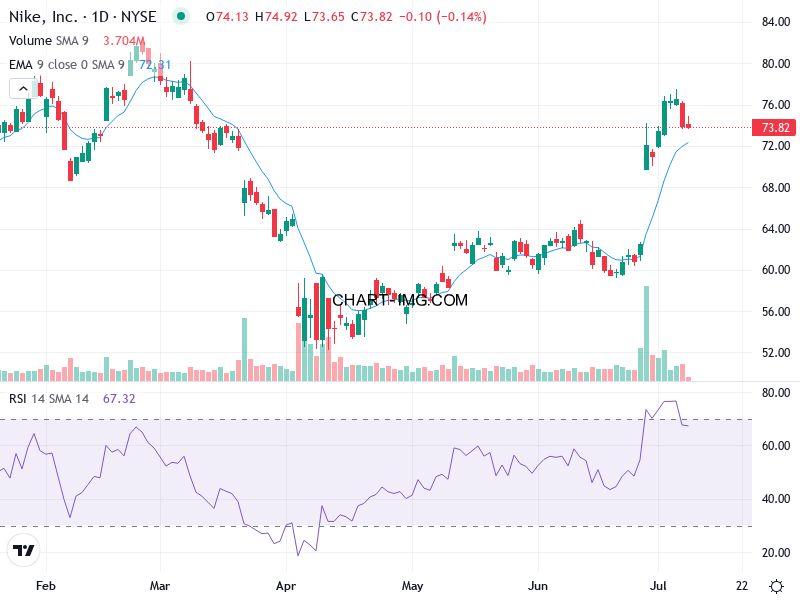Click the 64.00 price scale label
This screenshot has height=600, width=800.
pyautogui.click(x=776, y=229)
